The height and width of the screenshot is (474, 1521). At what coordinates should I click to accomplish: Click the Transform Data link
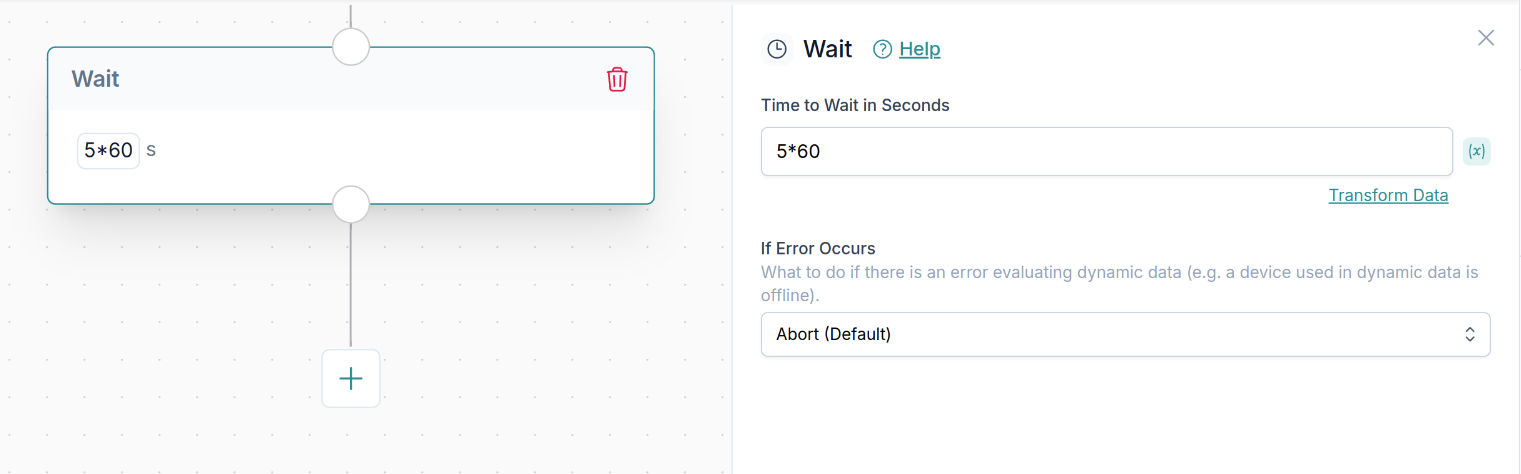pos(1388,195)
